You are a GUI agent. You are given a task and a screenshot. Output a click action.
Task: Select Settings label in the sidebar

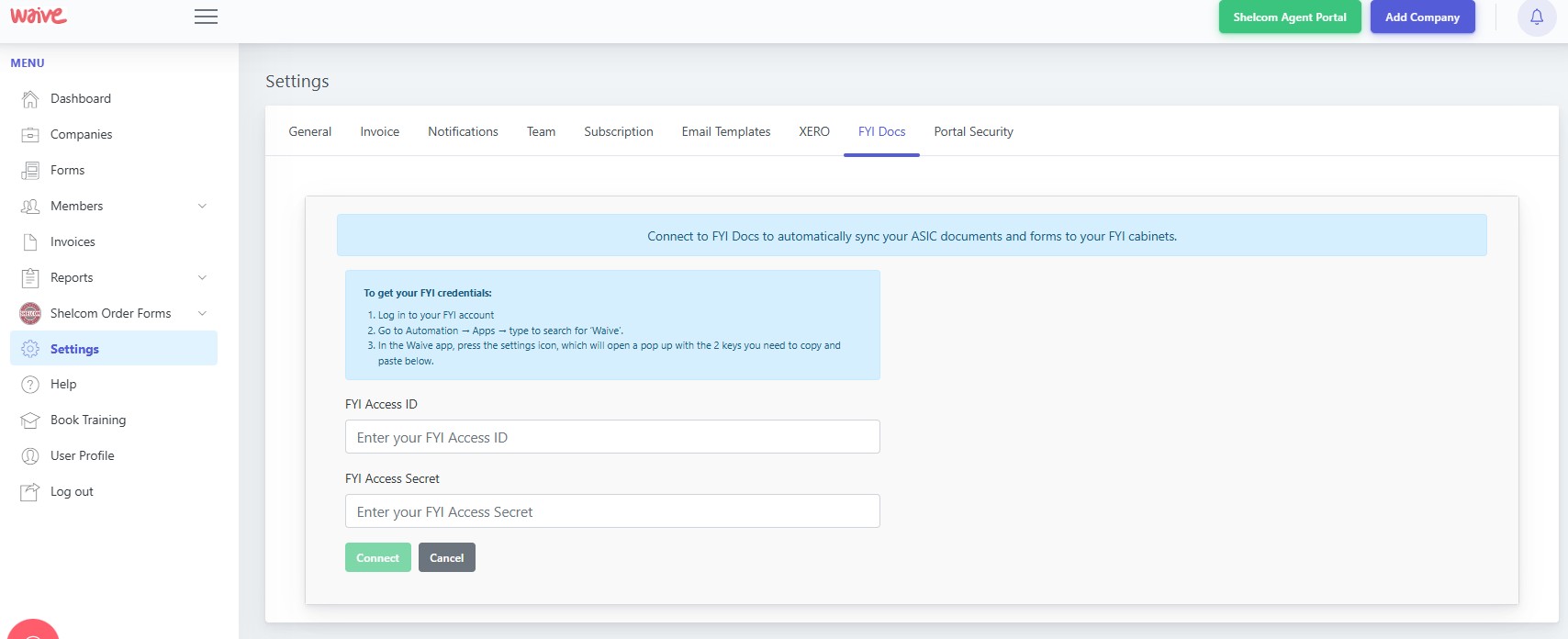tap(74, 349)
